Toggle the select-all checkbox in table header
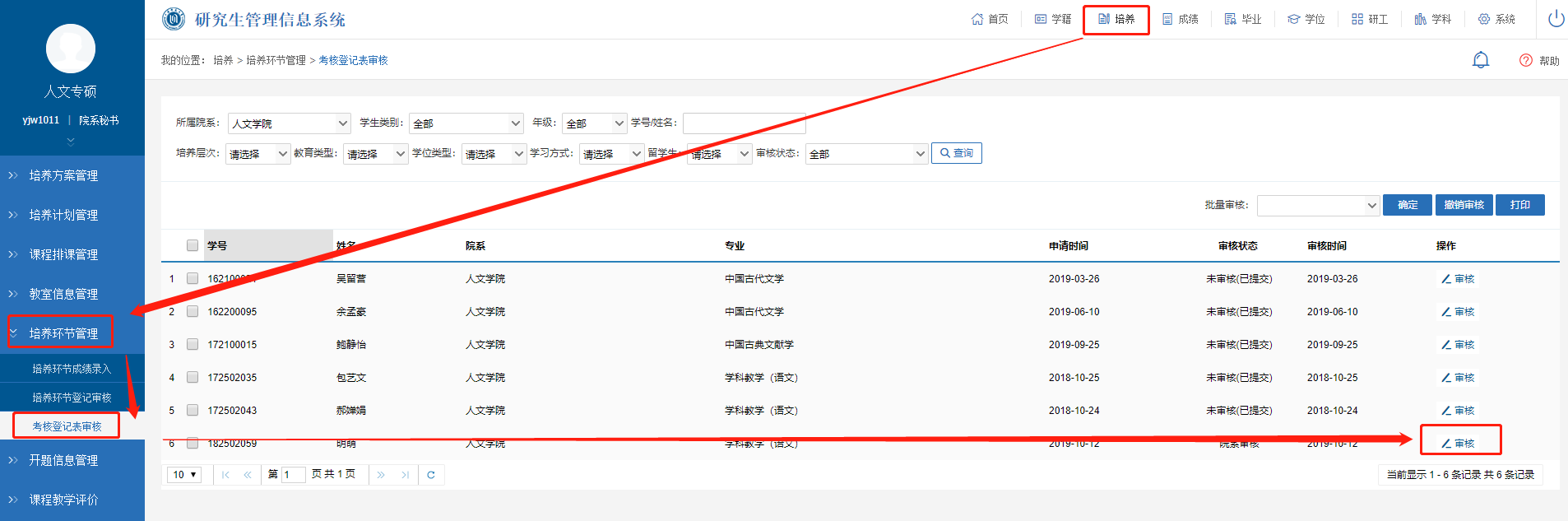 [193, 245]
